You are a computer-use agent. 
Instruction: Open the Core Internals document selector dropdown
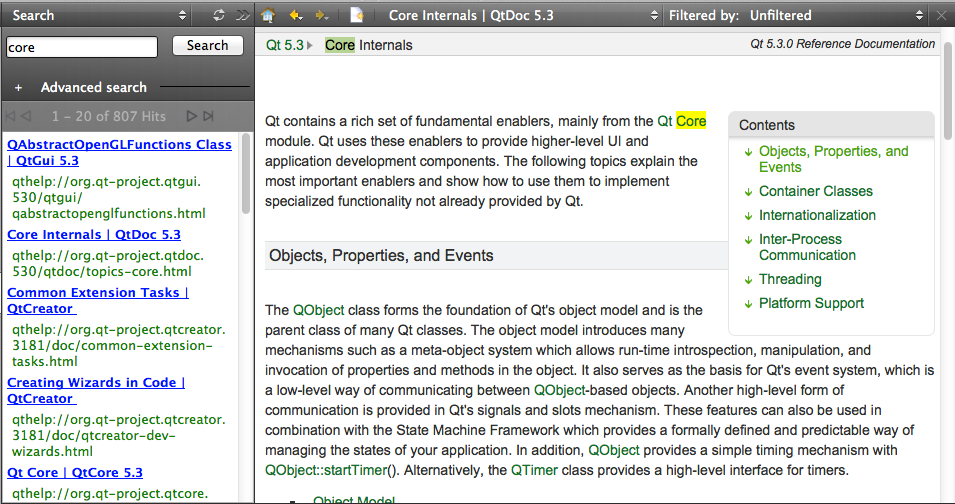[653, 15]
